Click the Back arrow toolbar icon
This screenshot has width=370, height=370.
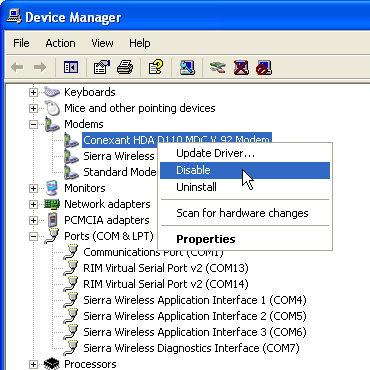coord(17,68)
